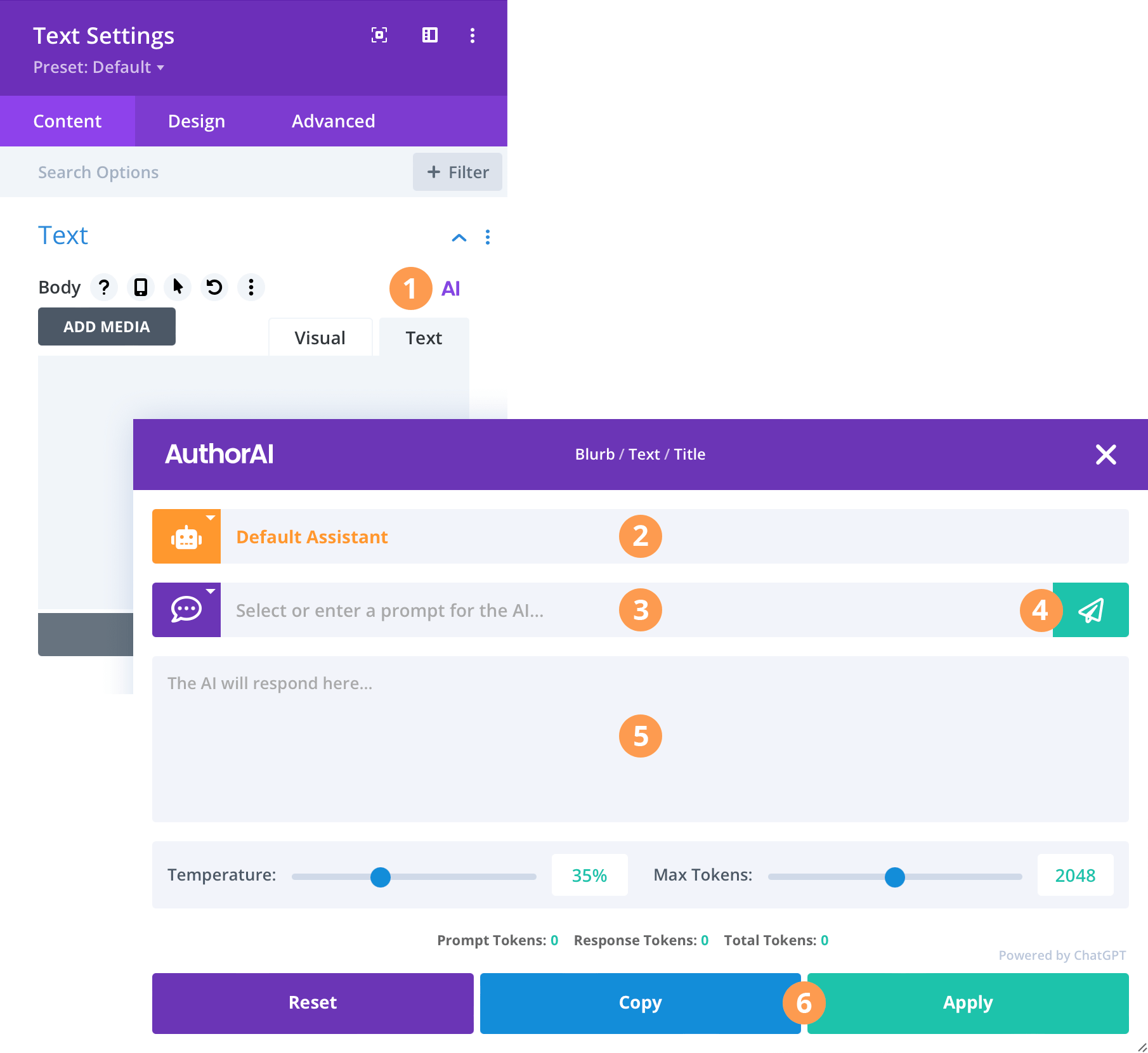1148x1053 pixels.
Task: Focus the Search Options field
Action: [x=206, y=172]
